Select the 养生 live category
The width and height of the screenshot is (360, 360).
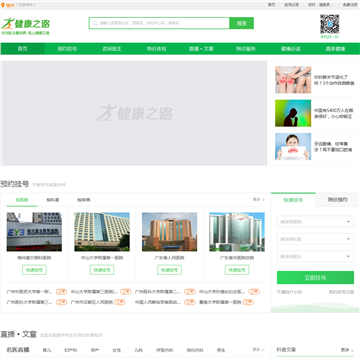221,350
